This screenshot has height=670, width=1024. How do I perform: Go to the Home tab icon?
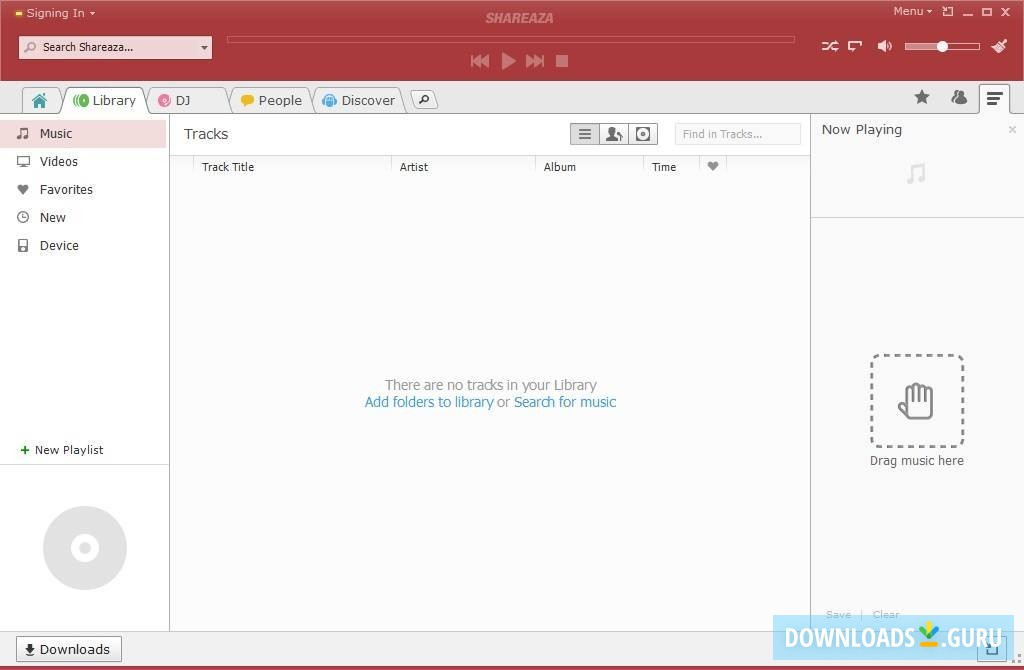tap(40, 101)
